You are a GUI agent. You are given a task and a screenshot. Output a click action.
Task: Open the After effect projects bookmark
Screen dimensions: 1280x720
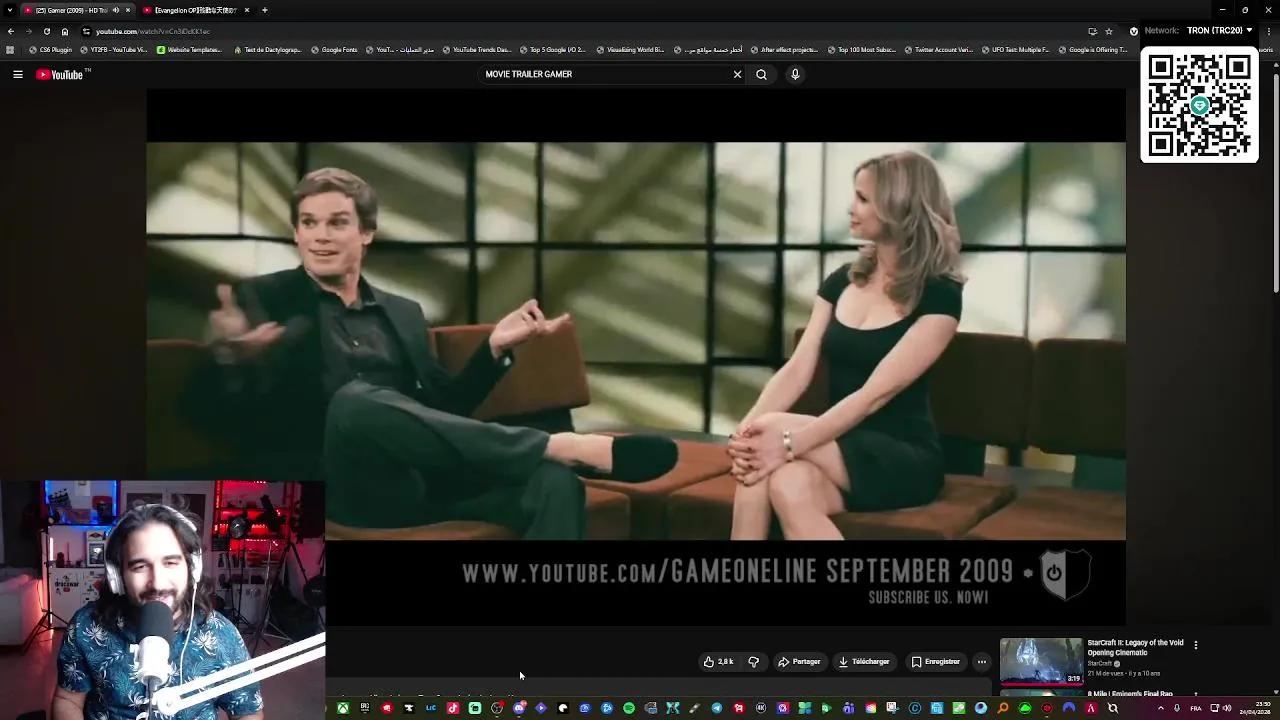784,49
